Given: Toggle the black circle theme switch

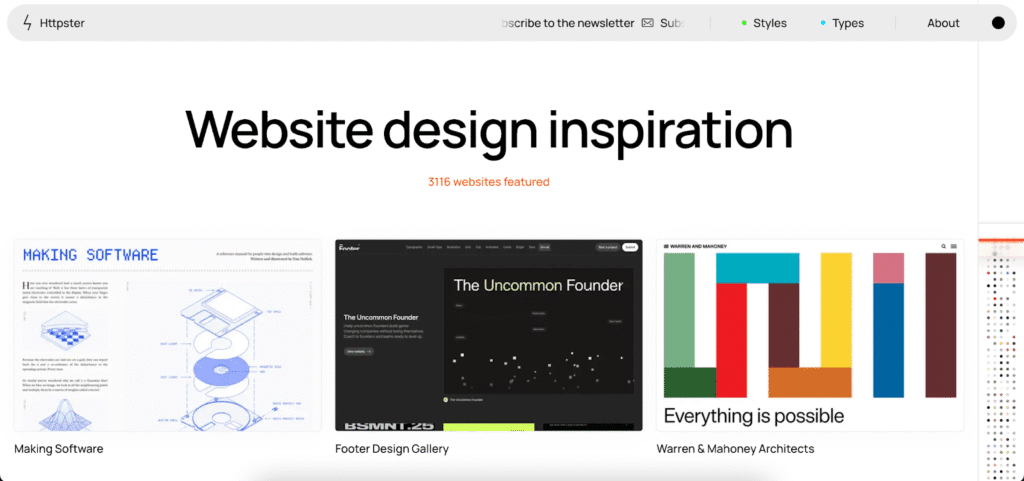Looking at the screenshot, I should (x=997, y=23).
